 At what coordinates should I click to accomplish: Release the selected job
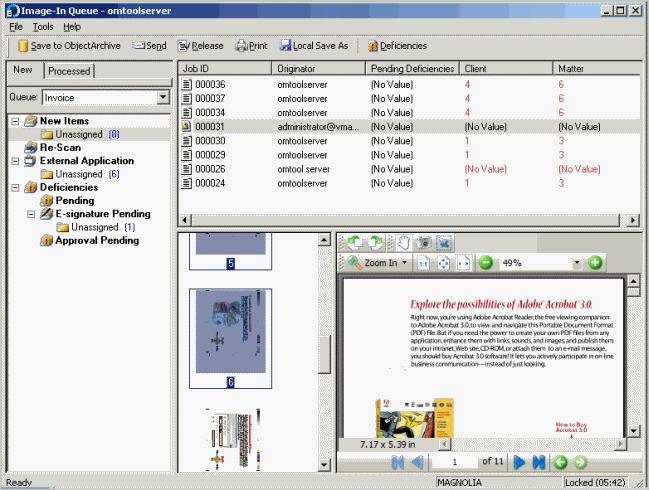(201, 46)
